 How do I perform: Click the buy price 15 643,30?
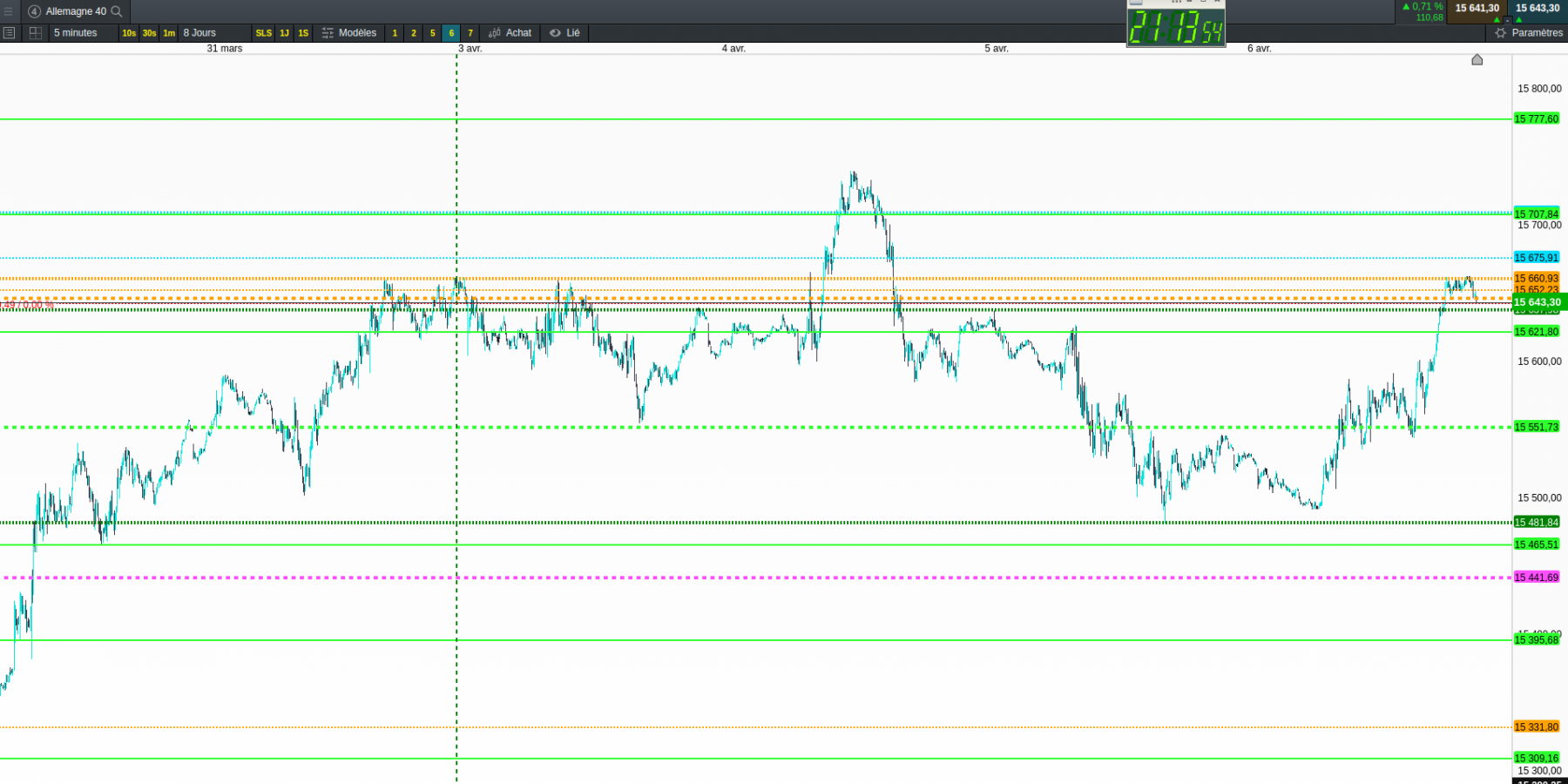click(1538, 8)
